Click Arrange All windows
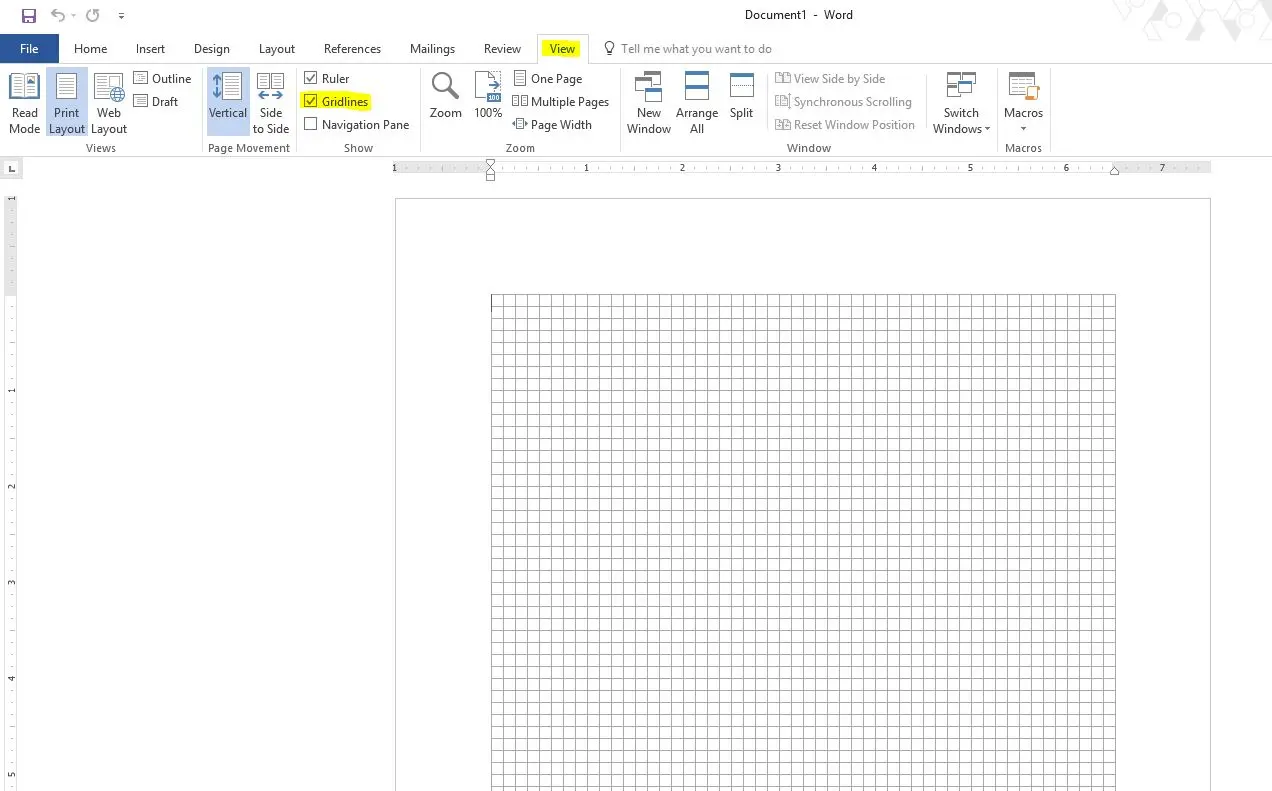Viewport: 1272px width, 791px height. (697, 103)
